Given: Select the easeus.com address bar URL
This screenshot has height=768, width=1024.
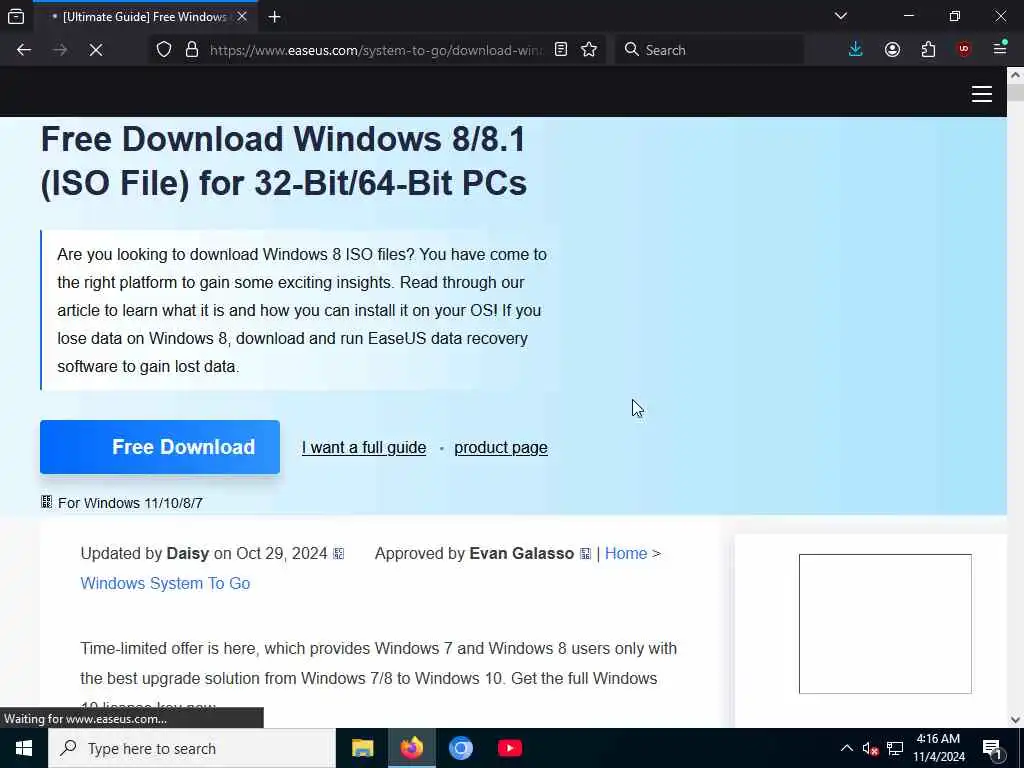Looking at the screenshot, I should coord(376,50).
